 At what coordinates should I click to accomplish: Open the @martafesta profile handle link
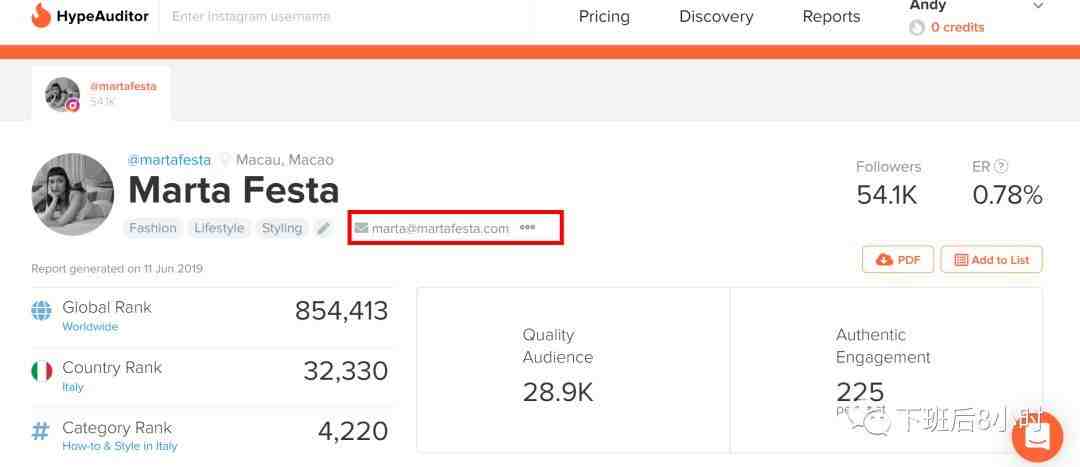169,160
